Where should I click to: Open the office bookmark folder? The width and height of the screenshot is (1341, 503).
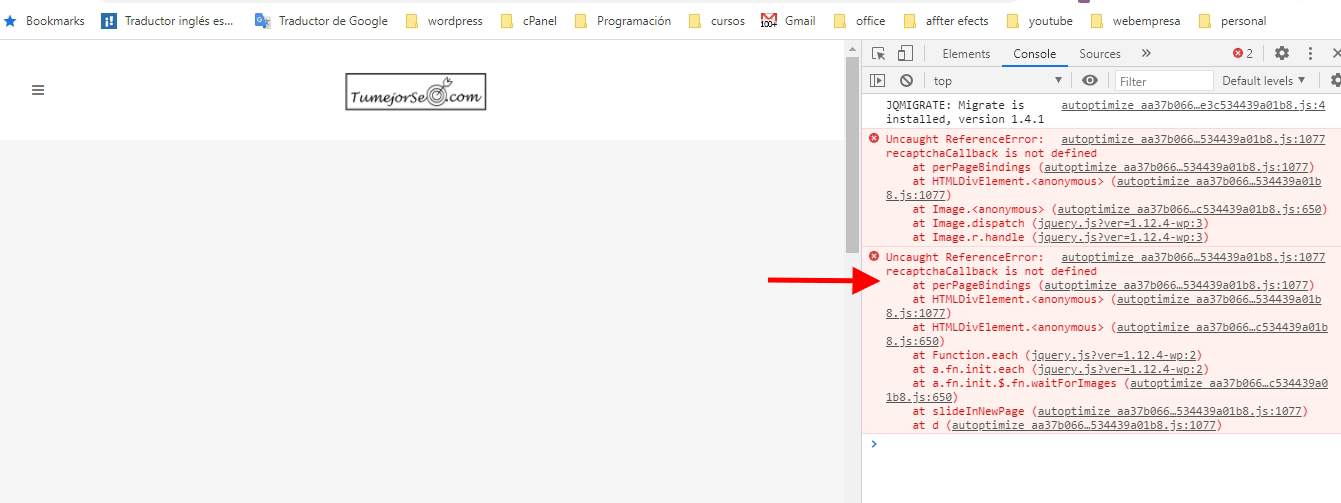click(860, 20)
